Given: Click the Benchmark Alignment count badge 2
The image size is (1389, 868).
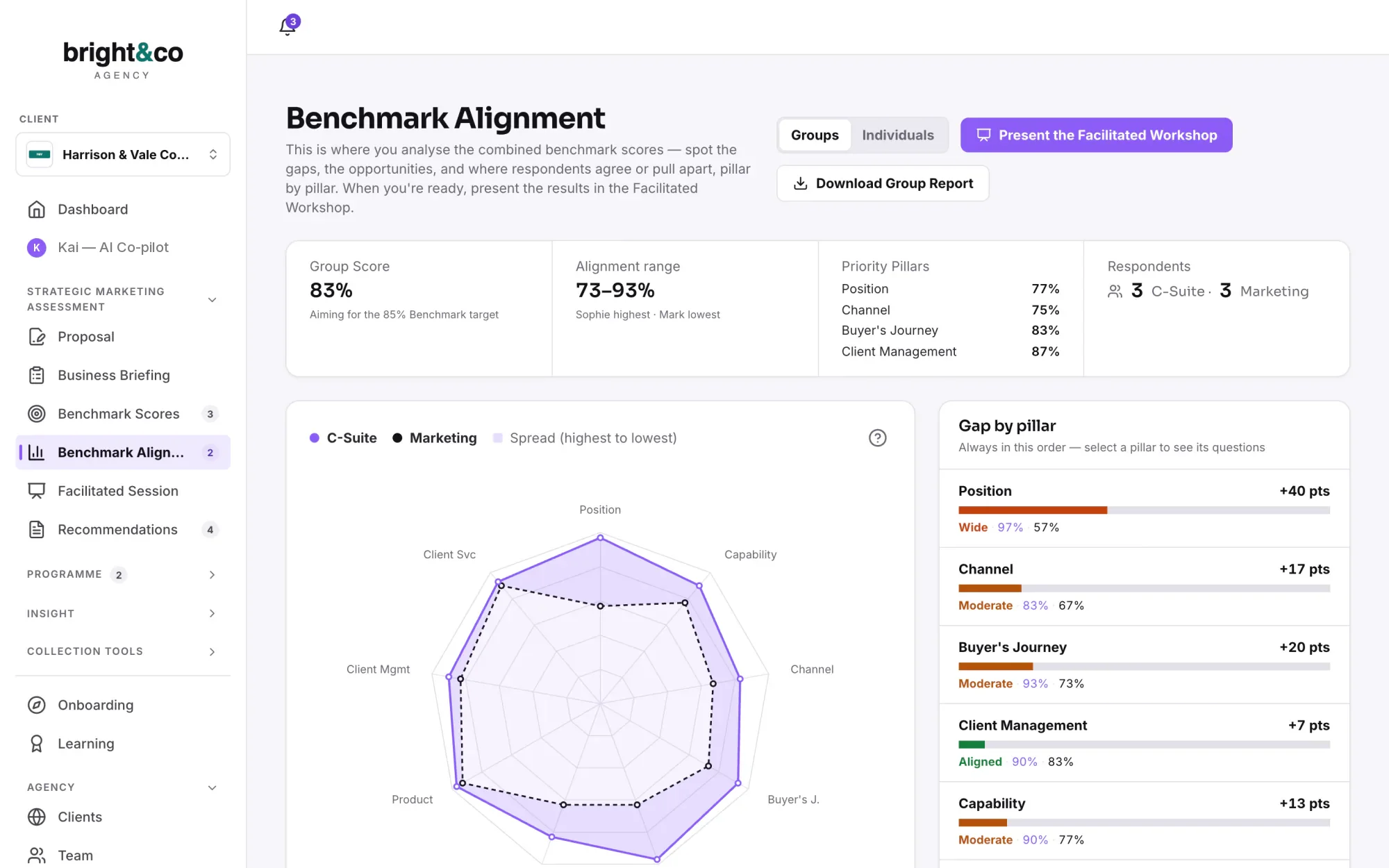Looking at the screenshot, I should click(210, 453).
